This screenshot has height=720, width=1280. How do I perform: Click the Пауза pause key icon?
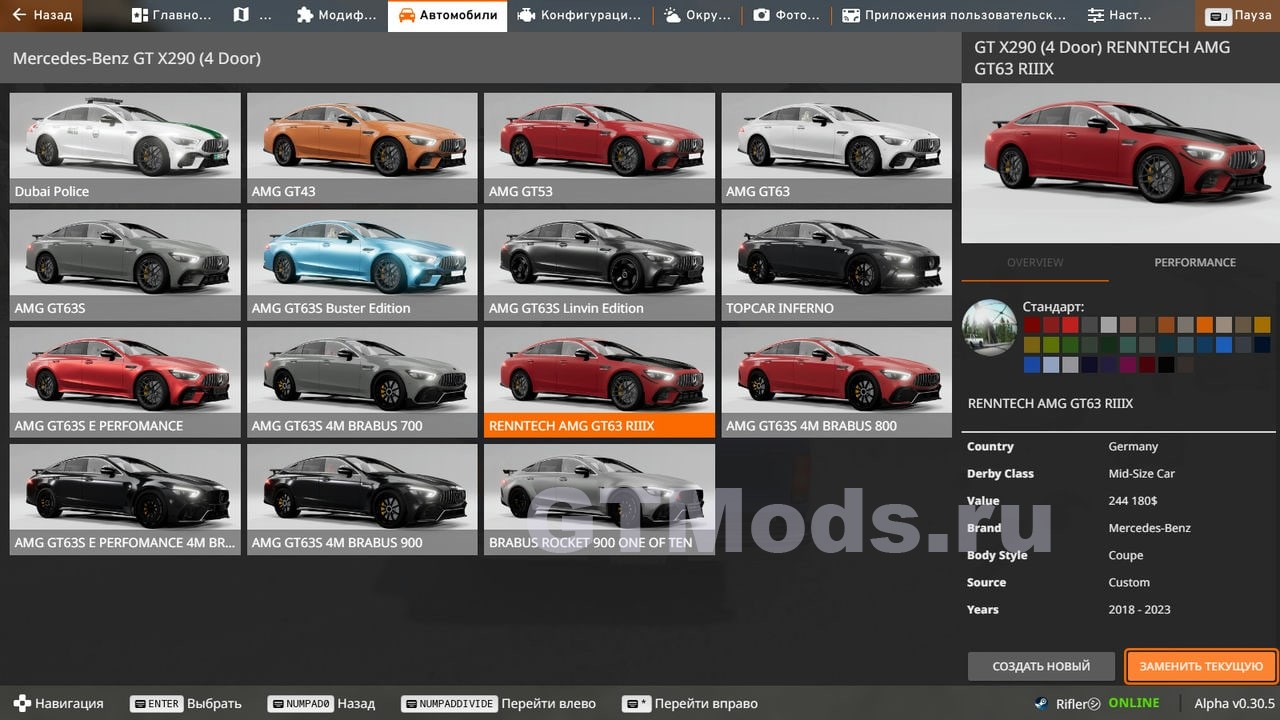(1218, 16)
